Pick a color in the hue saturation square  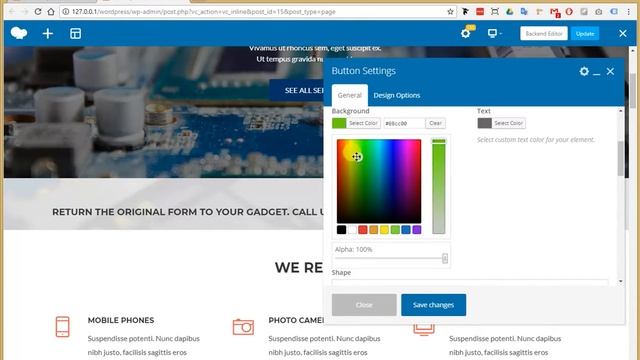[x=379, y=181]
